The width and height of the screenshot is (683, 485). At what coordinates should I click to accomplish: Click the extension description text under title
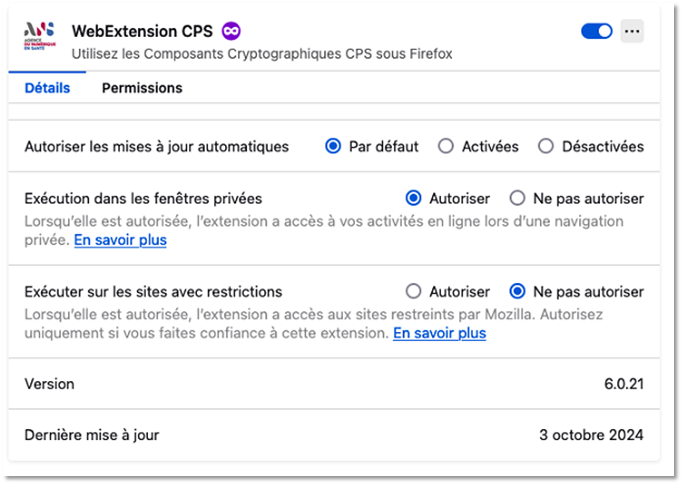262,54
